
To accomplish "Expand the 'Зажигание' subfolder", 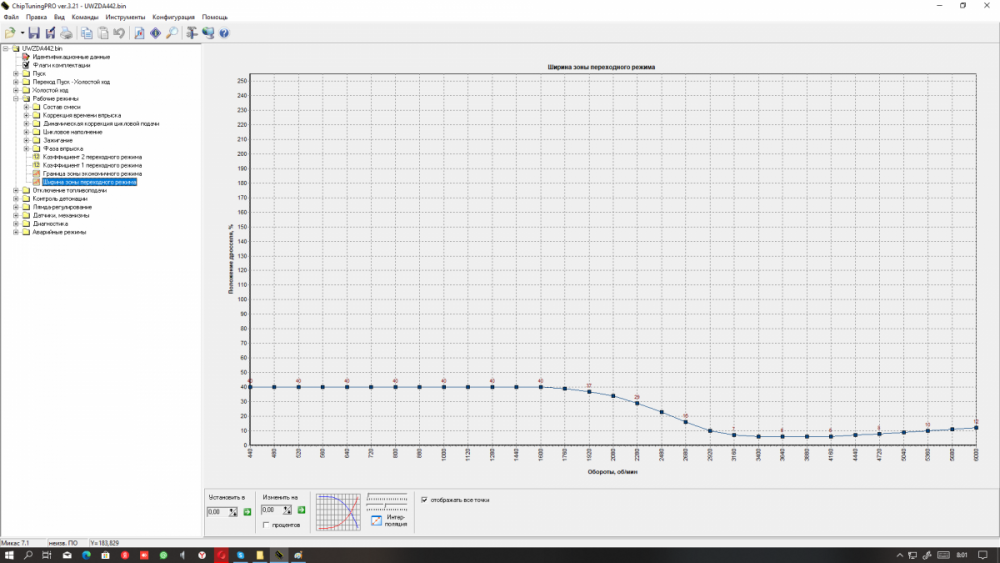I will pos(26,140).
